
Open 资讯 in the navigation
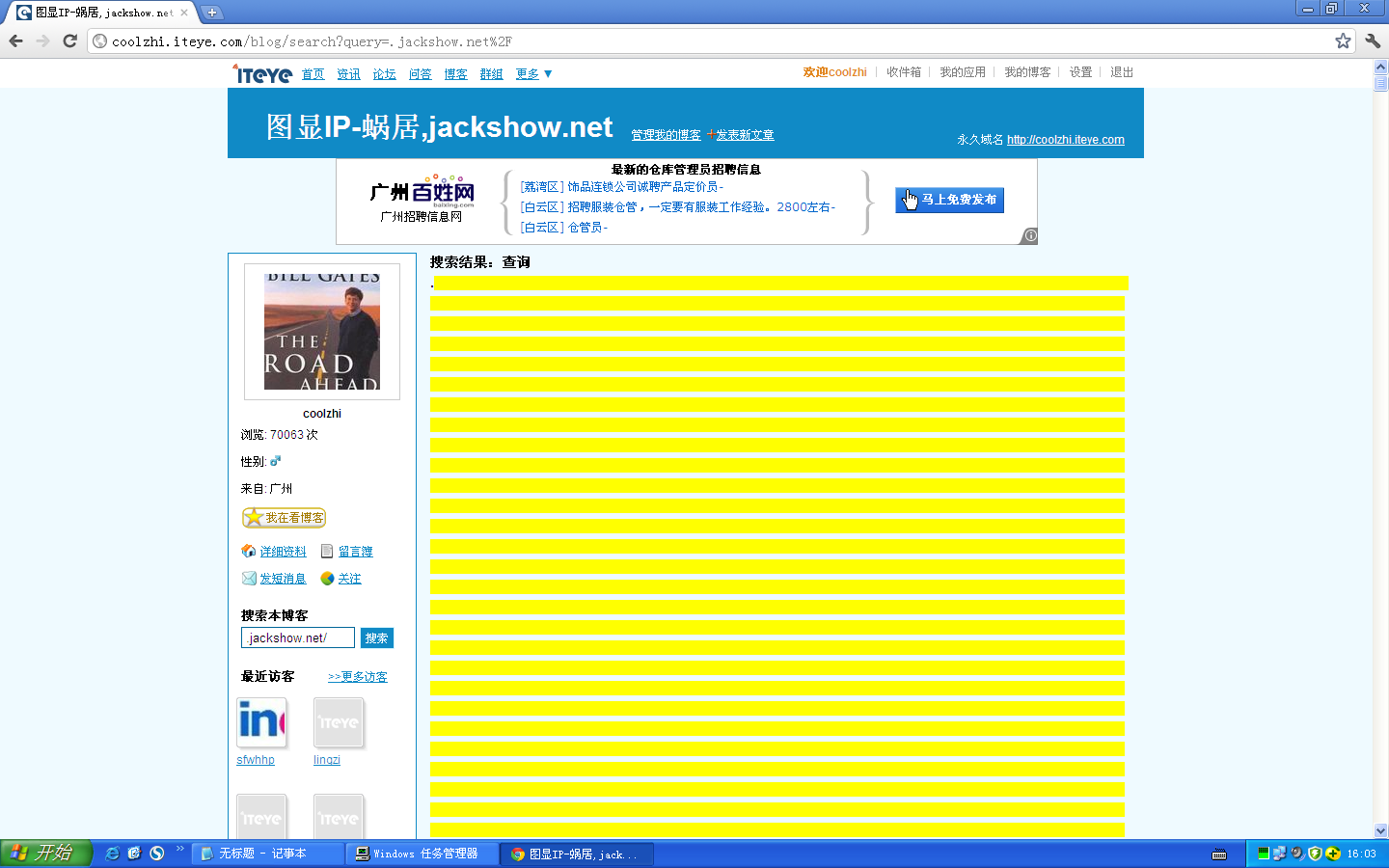pyautogui.click(x=348, y=74)
